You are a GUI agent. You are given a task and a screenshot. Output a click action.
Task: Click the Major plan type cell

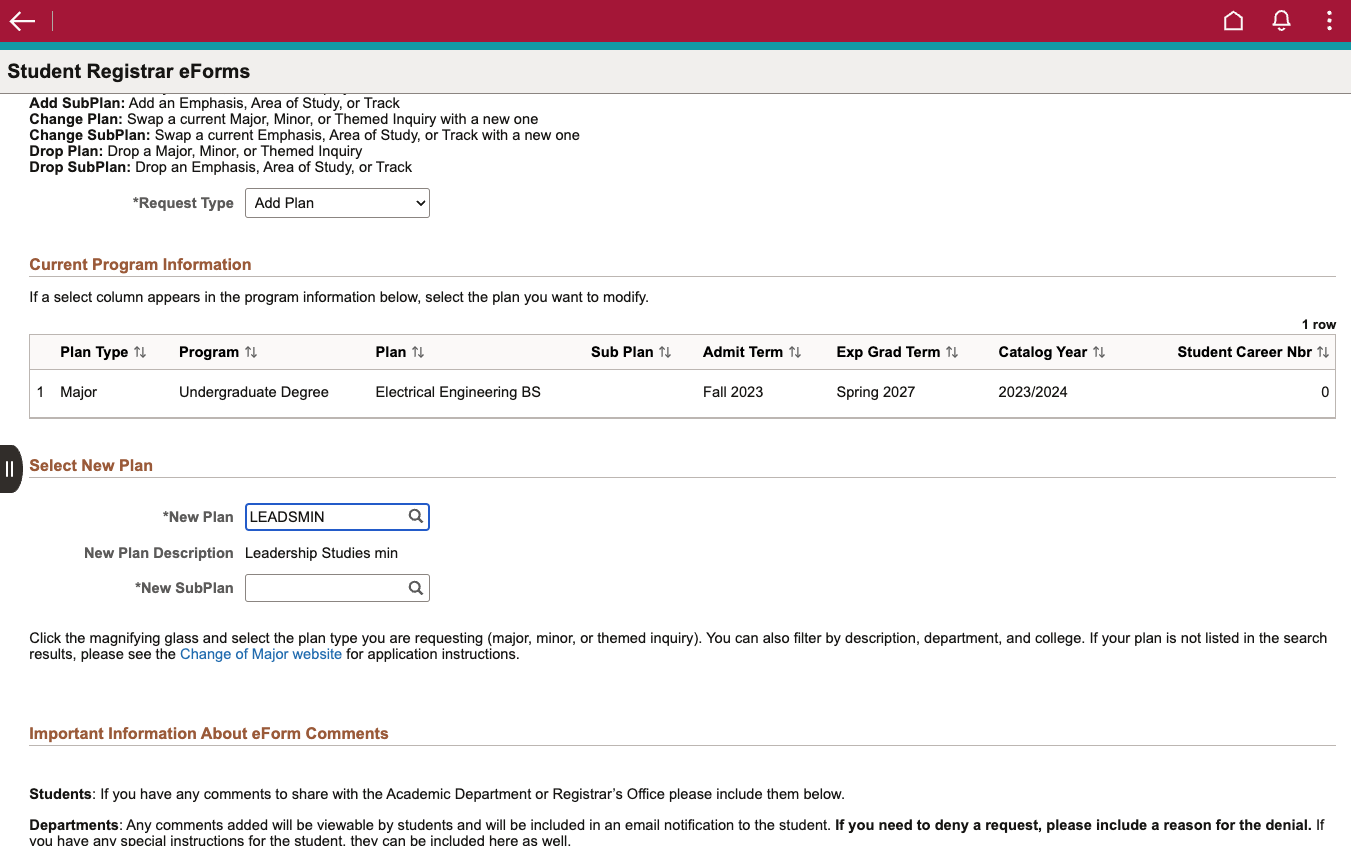point(78,392)
